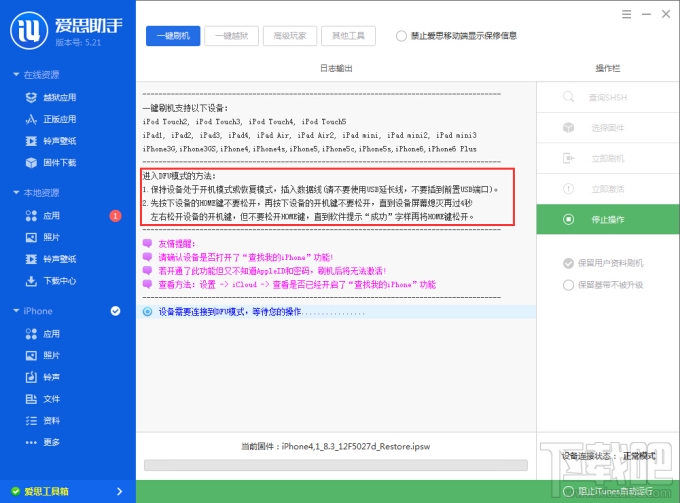Viewport: 680px width, 503px height.
Task: Click 立即激活 activate now
Action: [x=608, y=189]
